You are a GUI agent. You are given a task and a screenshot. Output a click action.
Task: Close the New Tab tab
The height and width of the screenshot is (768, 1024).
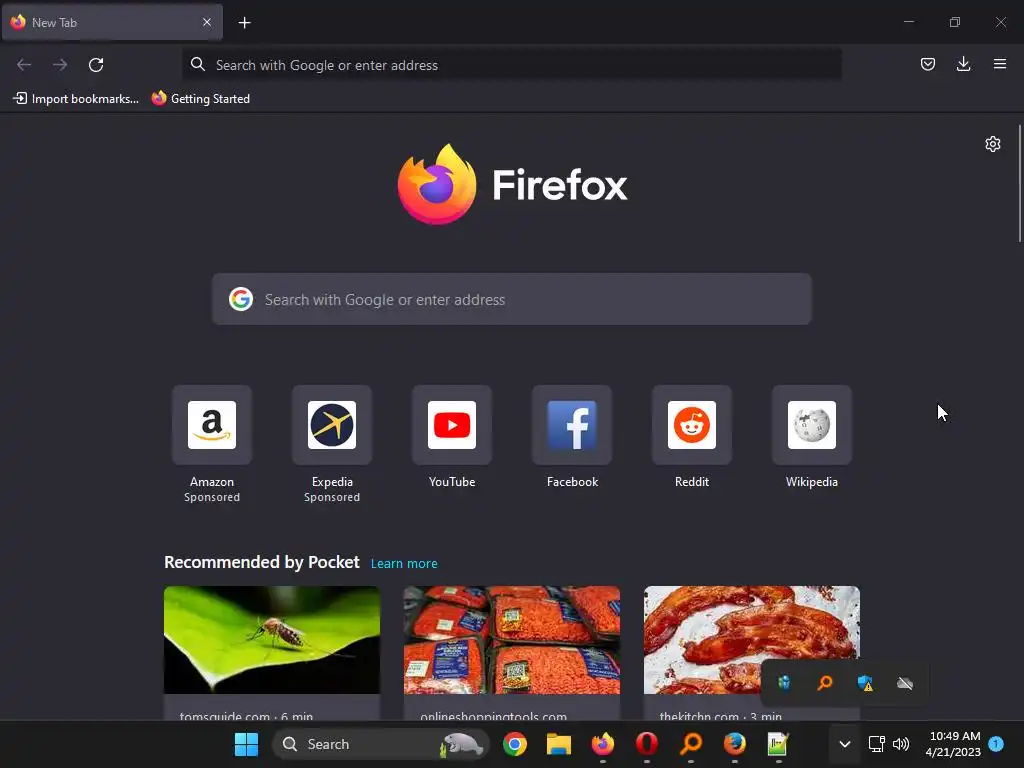(206, 22)
